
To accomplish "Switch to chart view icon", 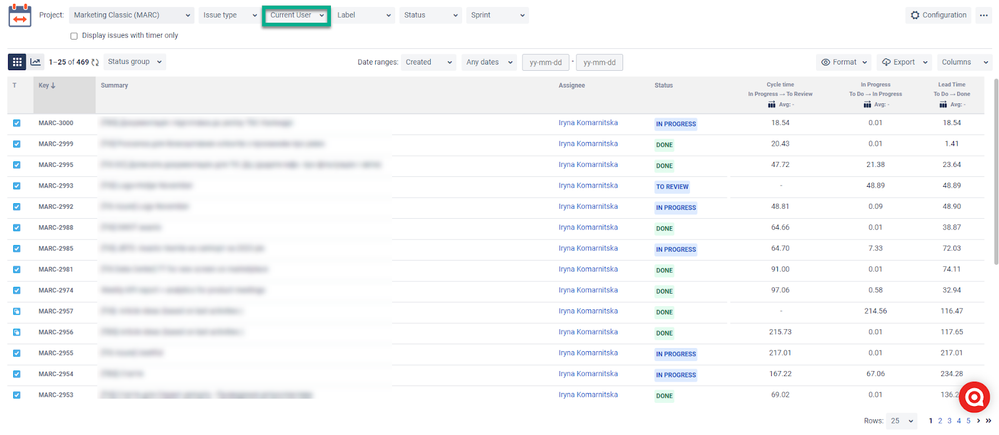I will 36,62.
